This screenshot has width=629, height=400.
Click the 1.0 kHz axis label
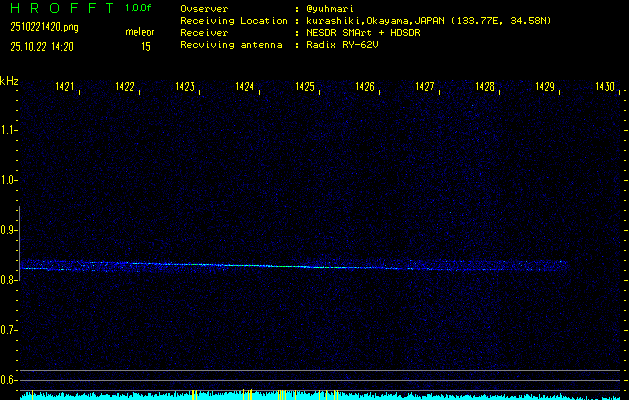[9, 180]
